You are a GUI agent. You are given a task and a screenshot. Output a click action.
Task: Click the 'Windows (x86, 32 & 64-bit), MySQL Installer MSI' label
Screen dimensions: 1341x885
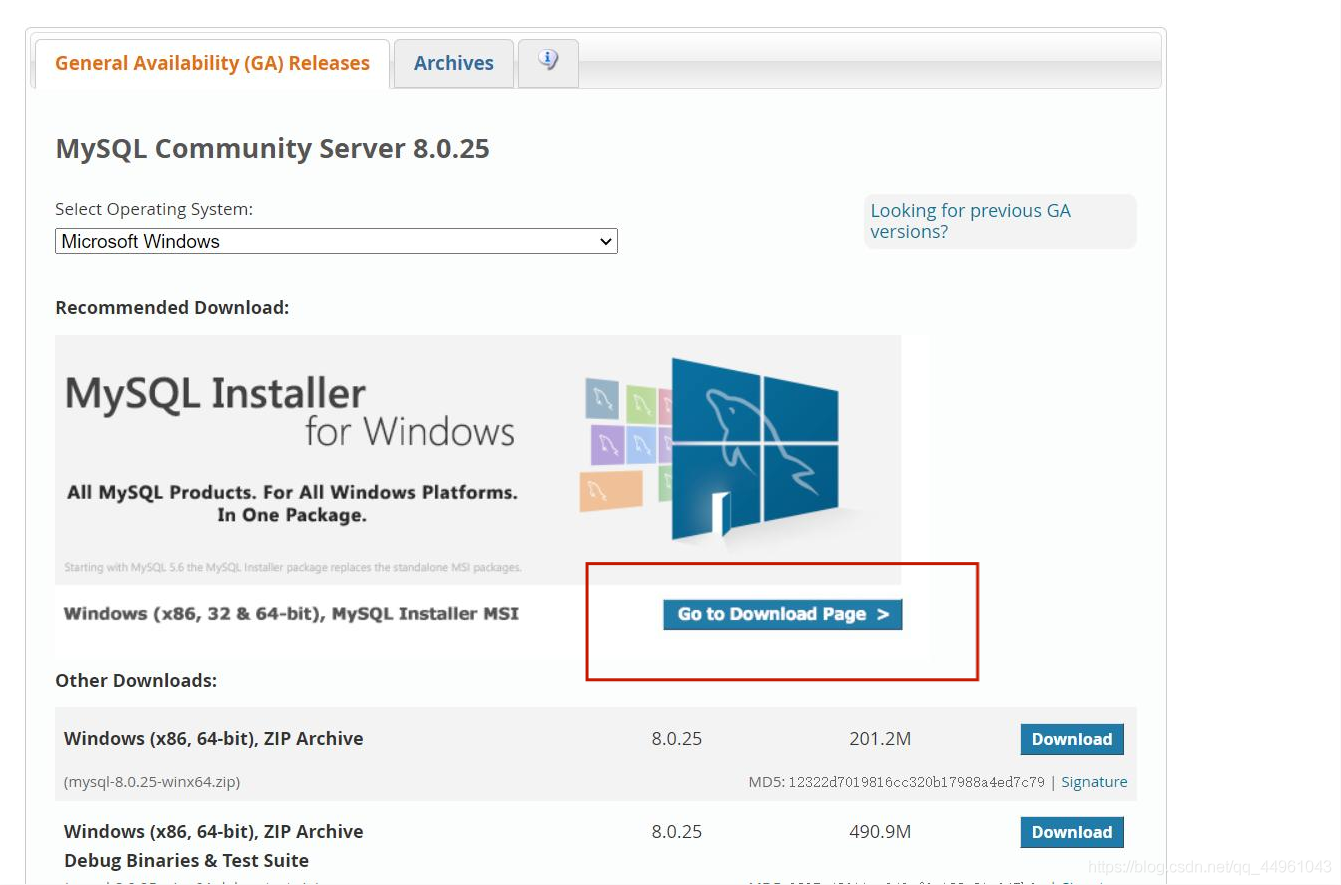(x=291, y=614)
